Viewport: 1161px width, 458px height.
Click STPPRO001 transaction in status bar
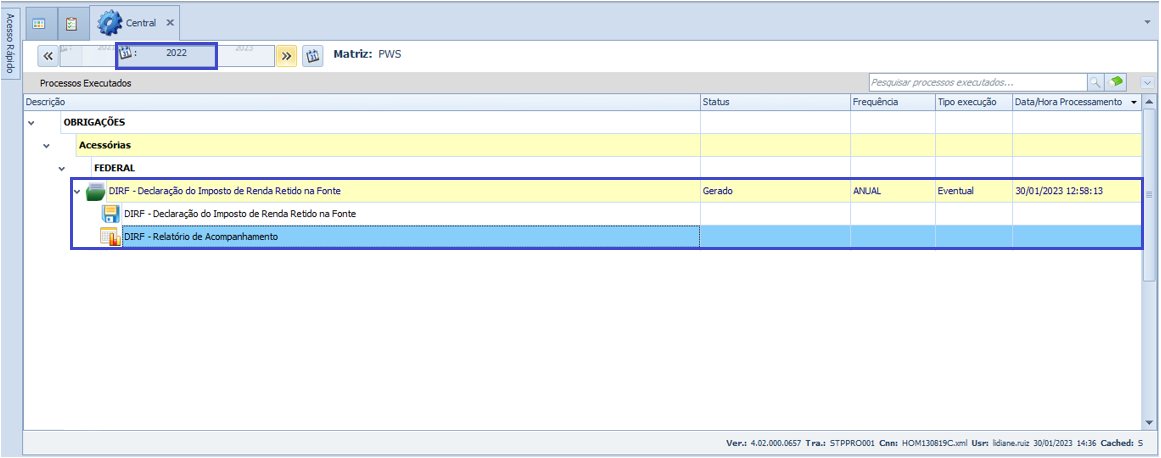click(x=851, y=443)
